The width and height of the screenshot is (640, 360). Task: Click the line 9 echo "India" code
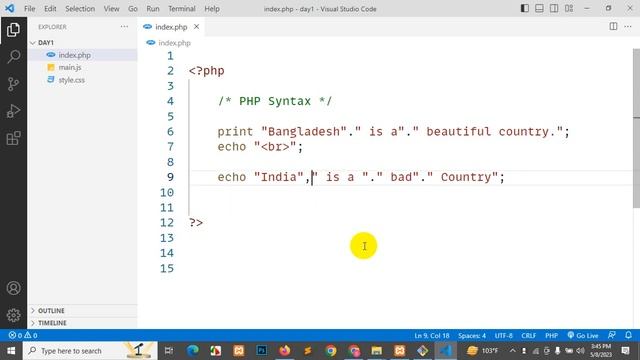point(361,177)
